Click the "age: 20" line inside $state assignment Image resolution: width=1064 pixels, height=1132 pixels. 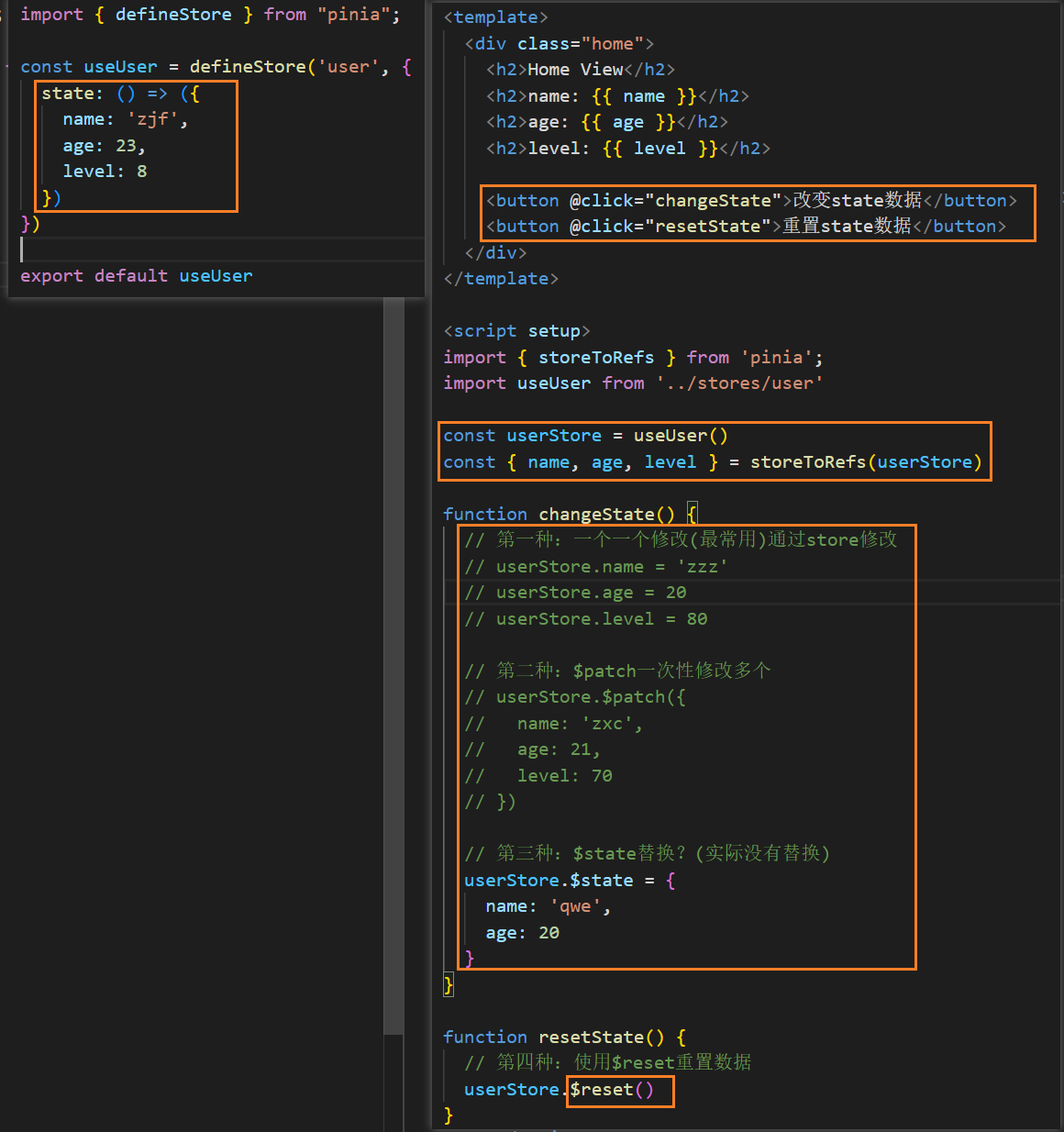tap(523, 933)
